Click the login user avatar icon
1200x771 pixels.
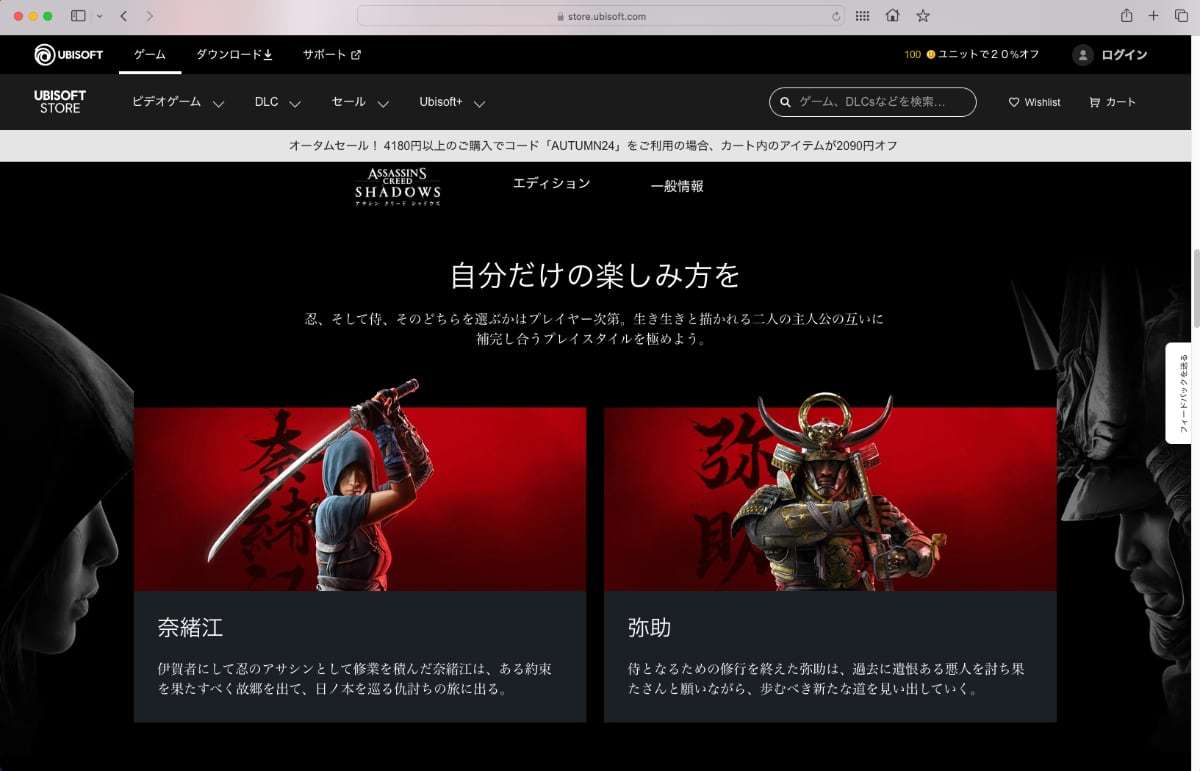tap(1083, 55)
